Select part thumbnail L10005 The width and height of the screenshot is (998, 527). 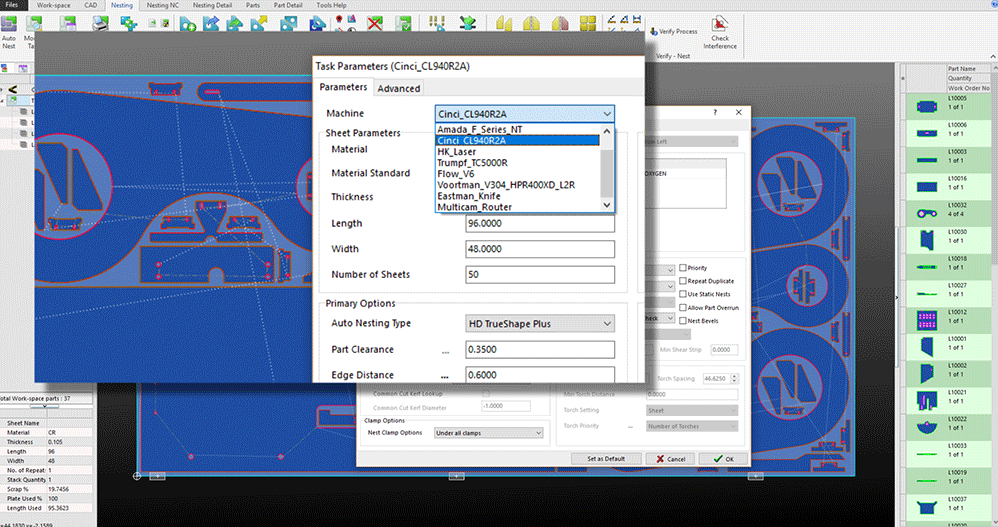[927, 106]
